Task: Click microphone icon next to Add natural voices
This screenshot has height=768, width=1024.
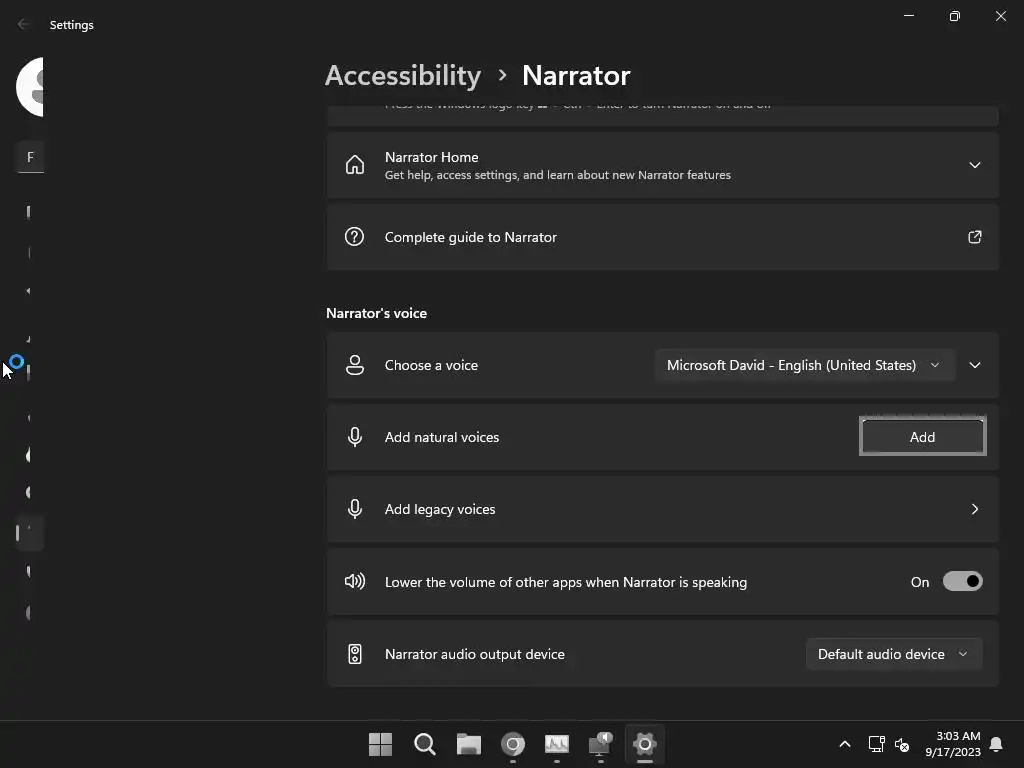Action: 355,437
